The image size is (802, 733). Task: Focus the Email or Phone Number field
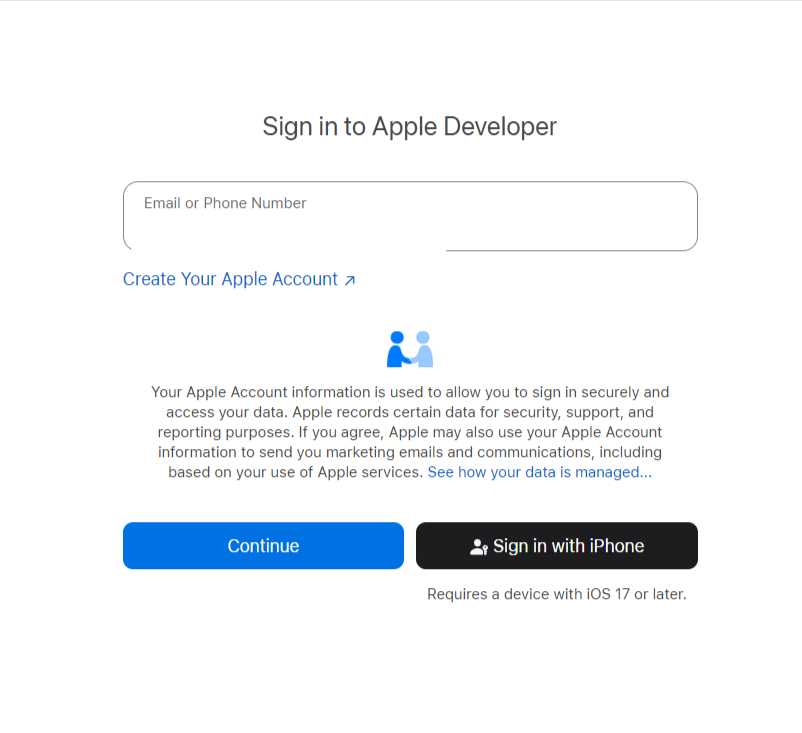pyautogui.click(x=410, y=216)
